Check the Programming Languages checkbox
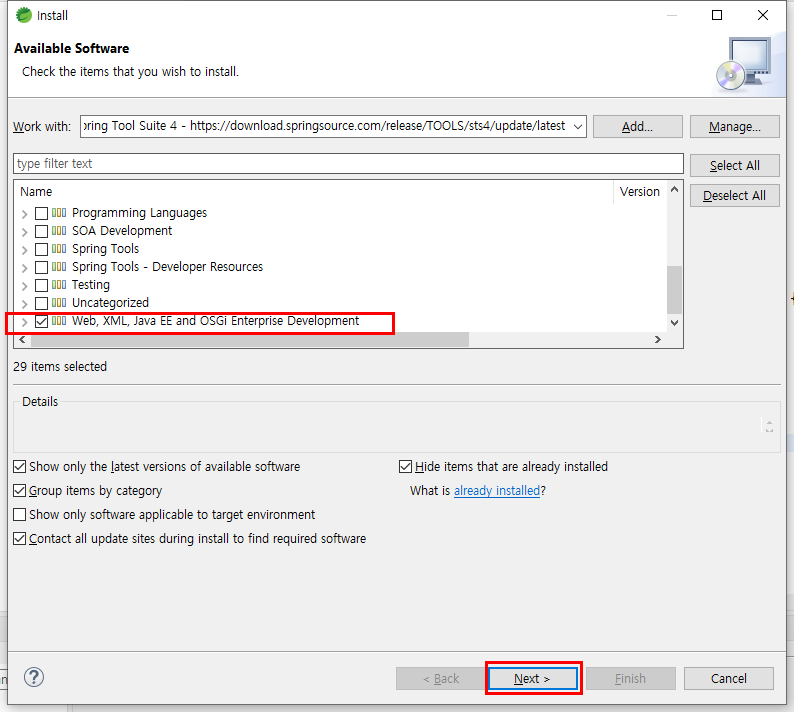This screenshot has height=712, width=794. [x=42, y=213]
